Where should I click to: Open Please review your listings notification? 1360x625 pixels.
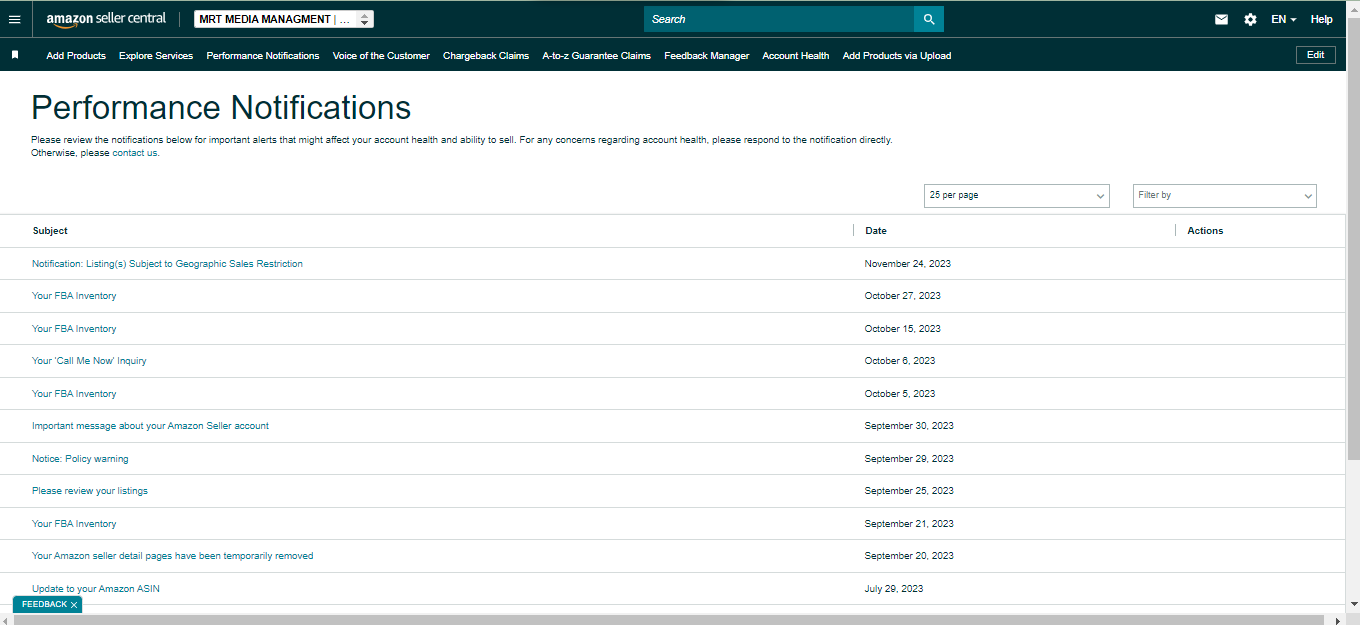90,491
